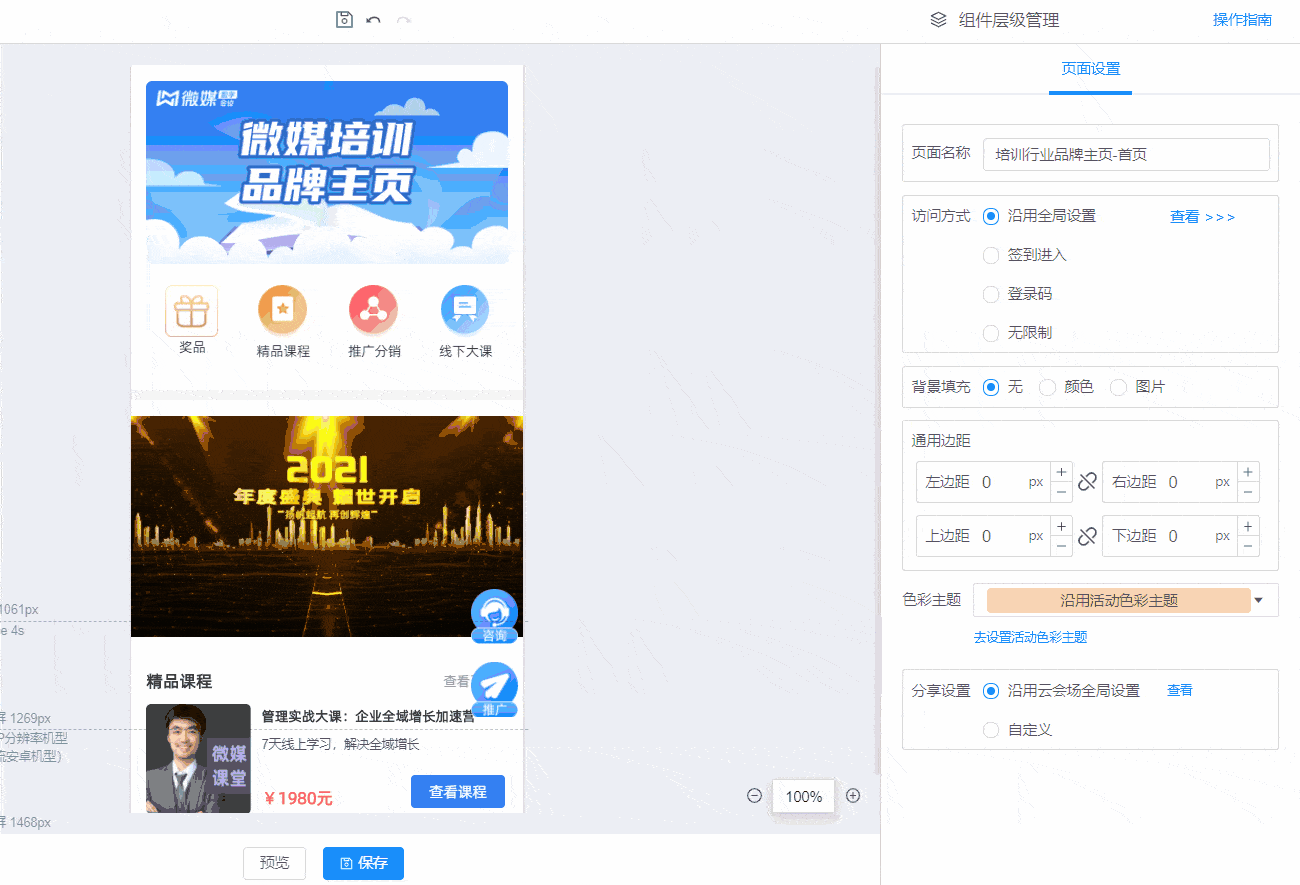Toggle link between 左边距 and 右边距
The image size is (1300, 885).
[x=1087, y=482]
